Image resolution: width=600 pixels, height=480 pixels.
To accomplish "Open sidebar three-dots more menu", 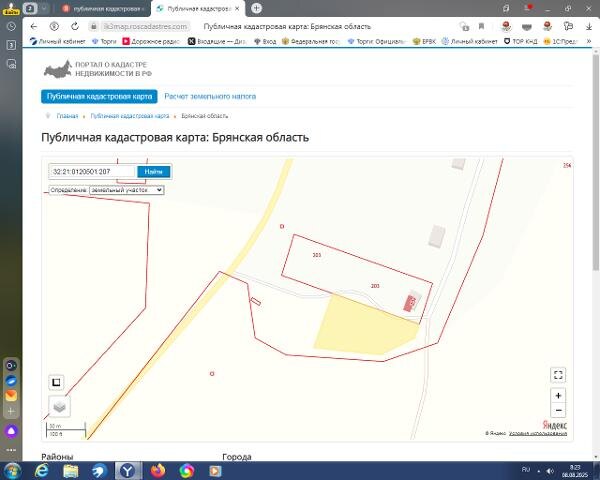I will pos(11,450).
